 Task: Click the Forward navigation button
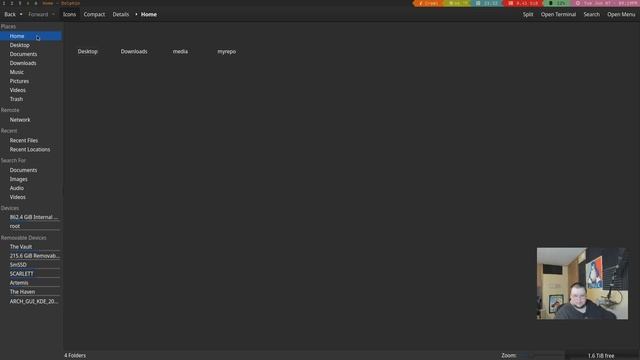click(38, 14)
